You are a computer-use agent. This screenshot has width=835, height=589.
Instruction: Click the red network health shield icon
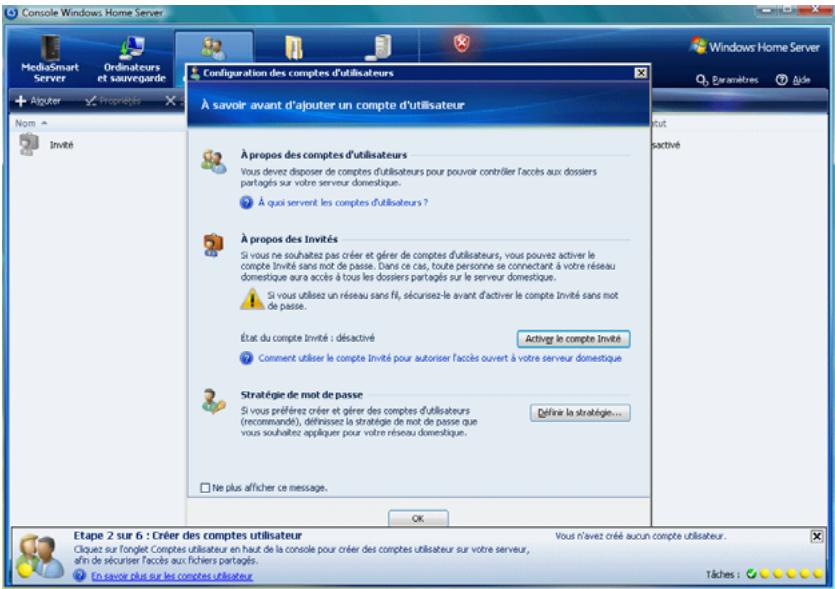462,43
